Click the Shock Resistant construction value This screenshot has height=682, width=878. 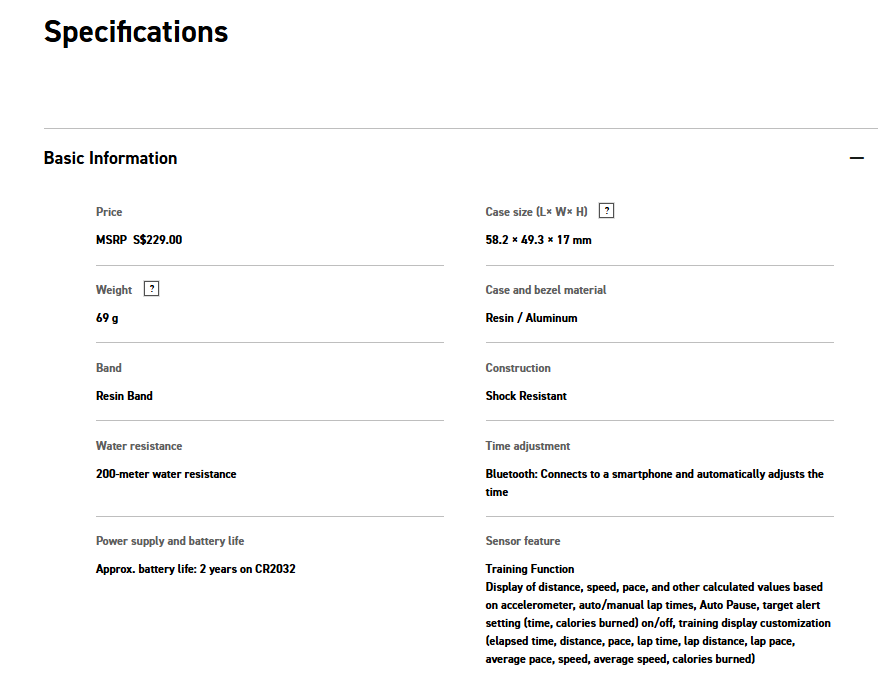pos(526,396)
